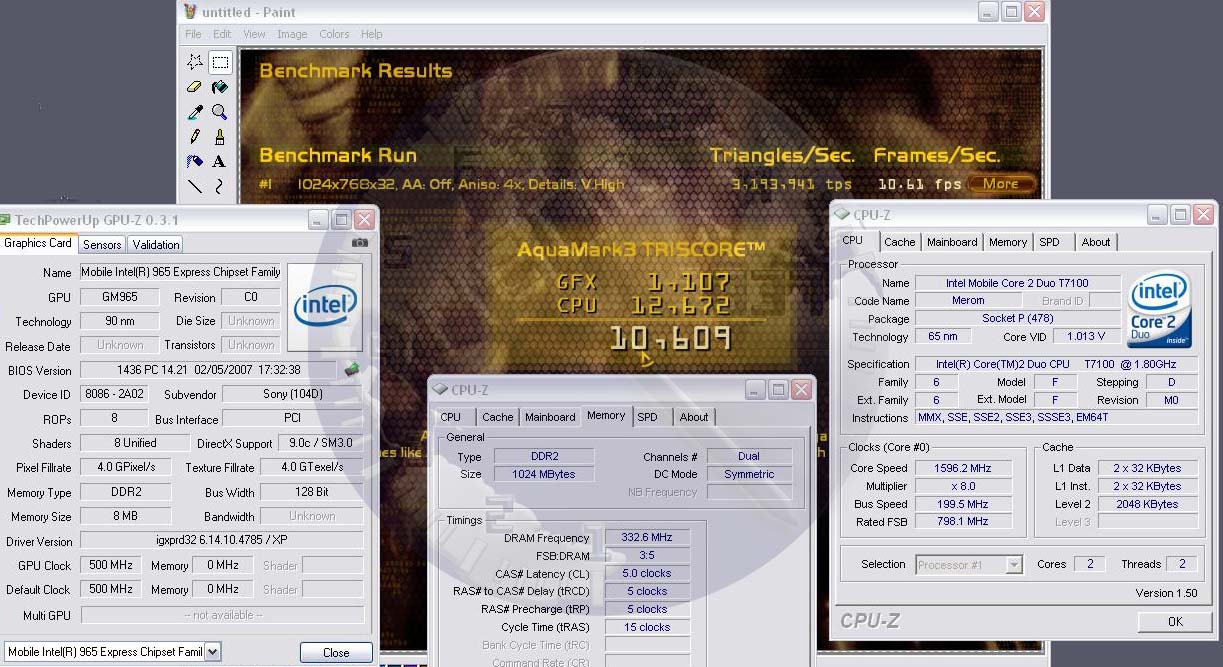Open the Validation tab in GPU-Z
This screenshot has height=667, width=1223.
pyautogui.click(x=156, y=244)
